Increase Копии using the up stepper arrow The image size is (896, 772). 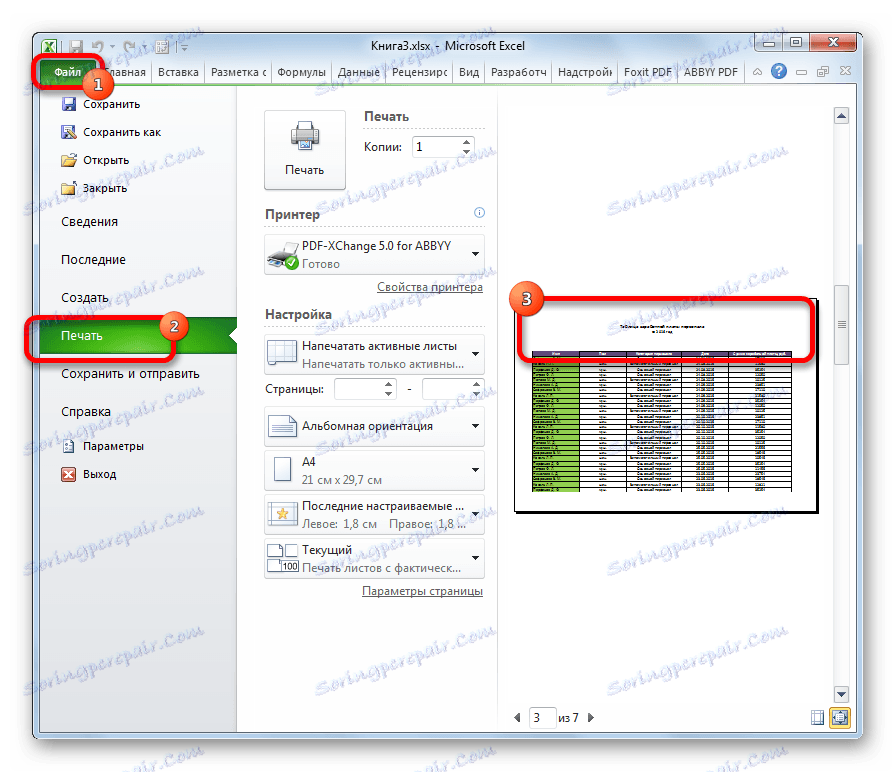point(466,141)
